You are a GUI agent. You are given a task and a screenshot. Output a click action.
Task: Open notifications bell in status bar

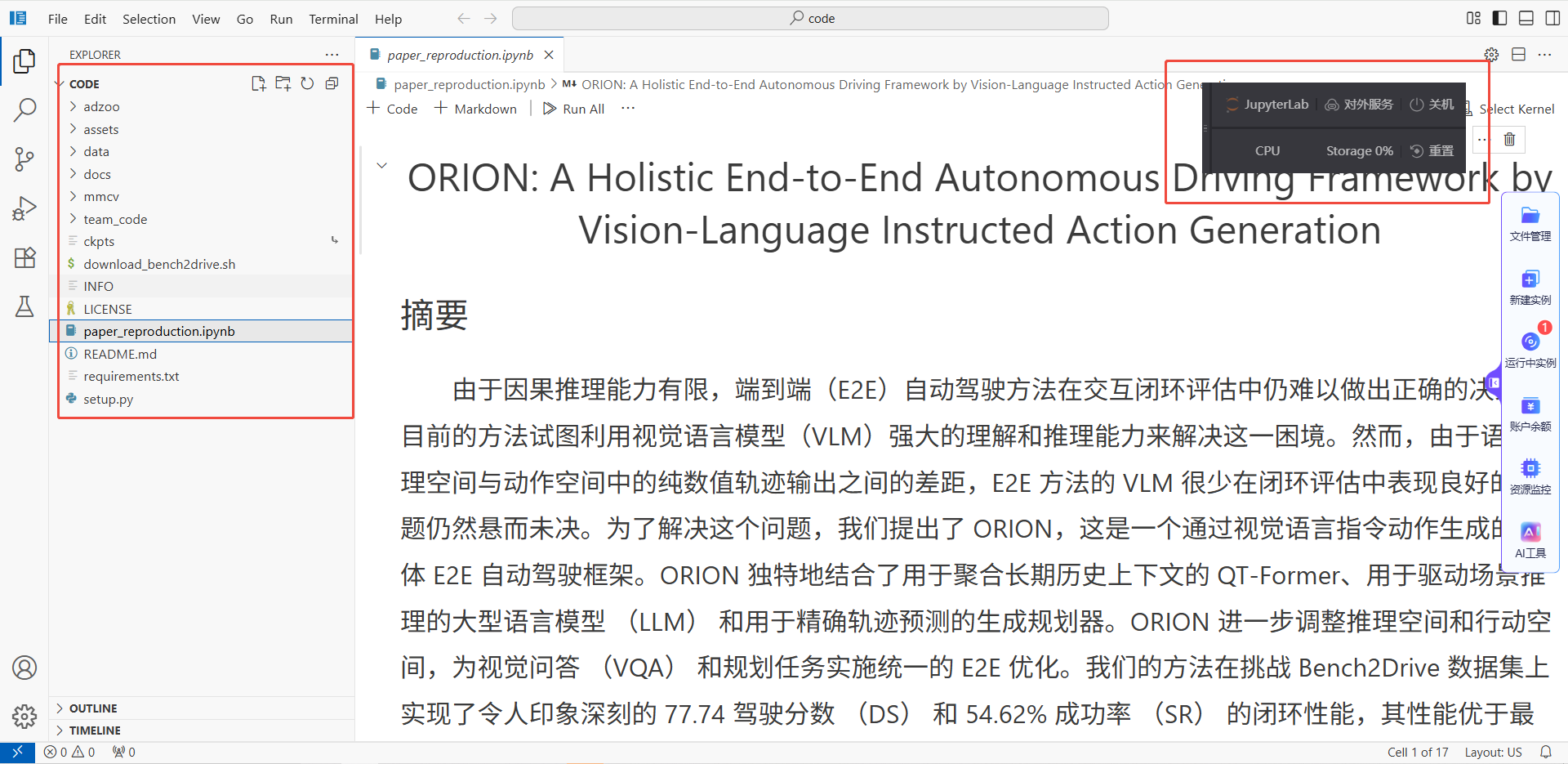[1546, 752]
